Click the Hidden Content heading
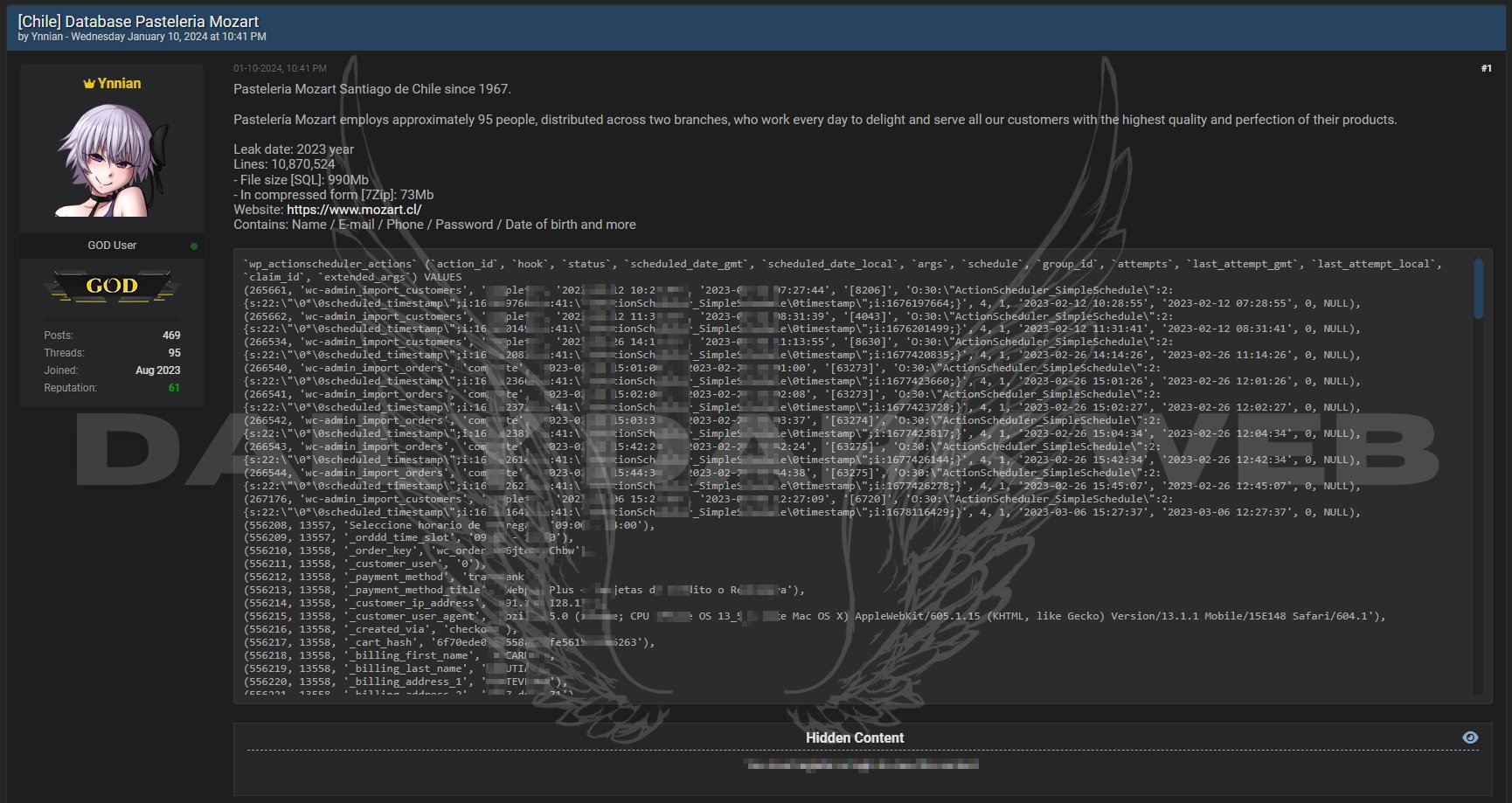 point(855,737)
